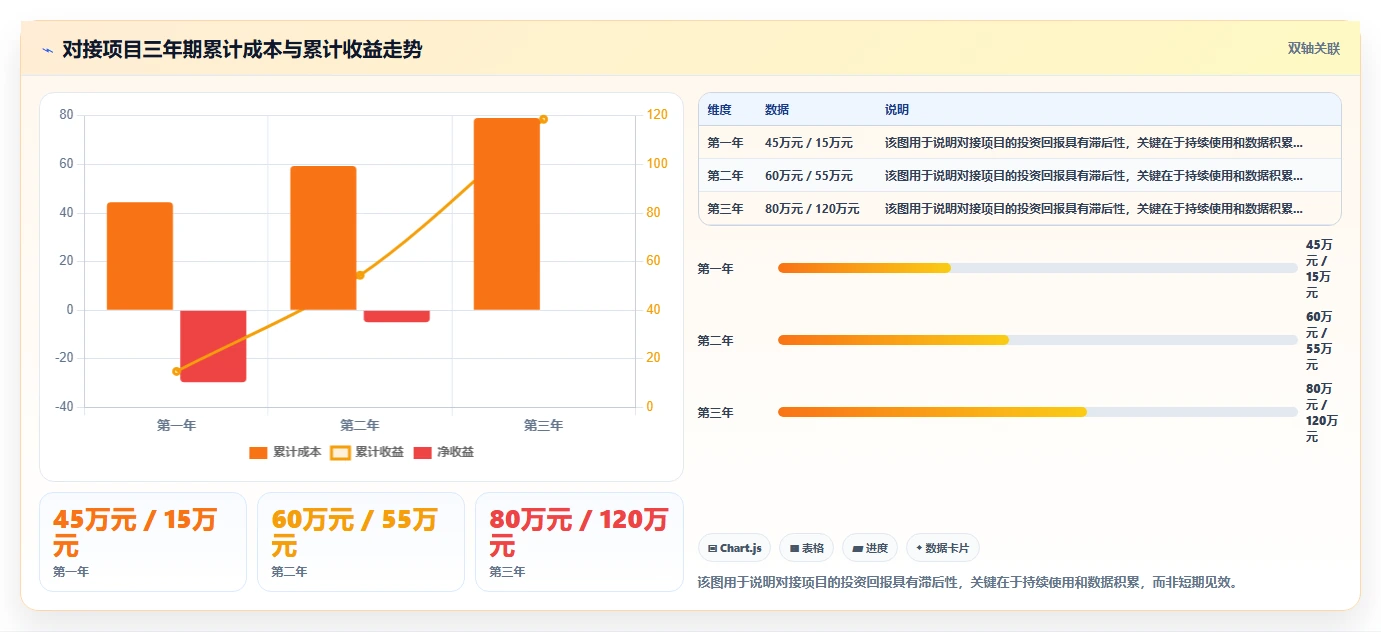Image resolution: width=1381 pixels, height=632 pixels.
Task: Click the second-year orange cumulative cost bar
Action: 323,238
